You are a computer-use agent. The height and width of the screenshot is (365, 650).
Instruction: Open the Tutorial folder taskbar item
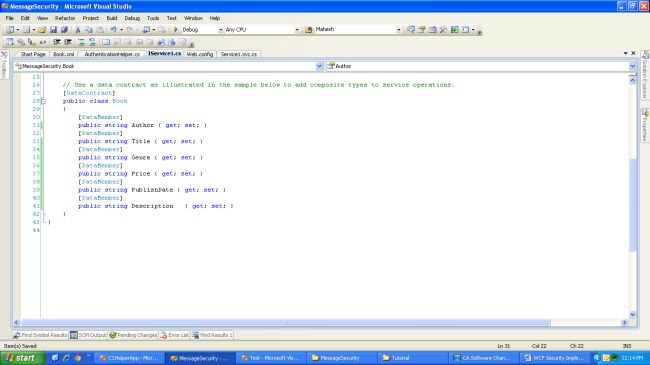pyautogui.click(x=412, y=358)
